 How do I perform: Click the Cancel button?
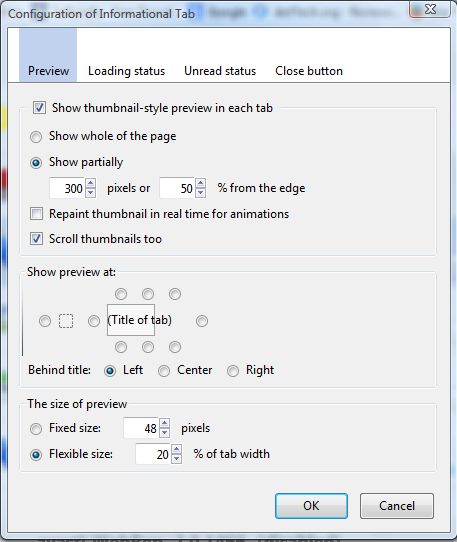point(397,506)
